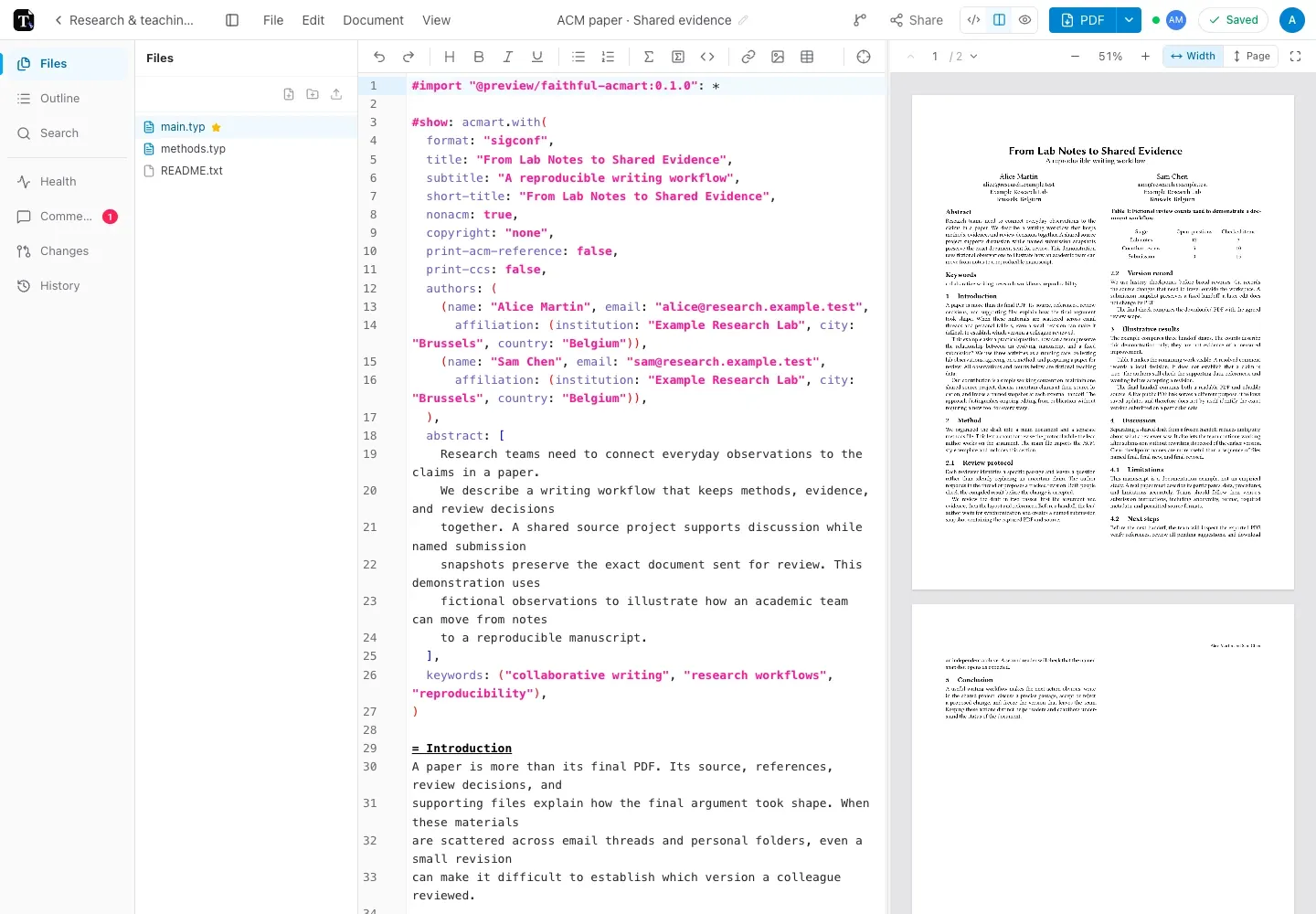Screen dimensions: 1316x914
Task: Toggle bold formatting
Action: pos(479,57)
